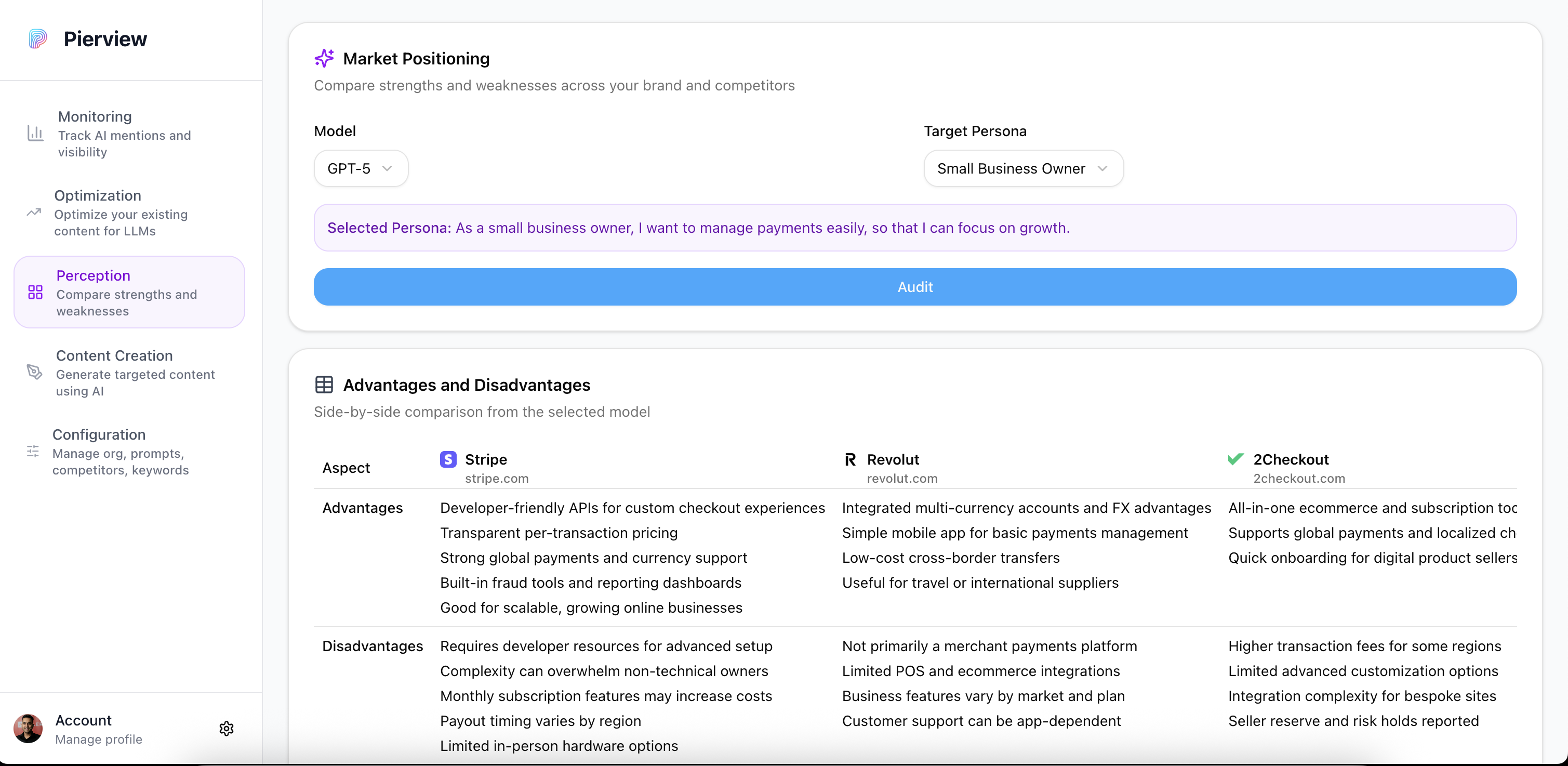Click the Configuration sliders icon

click(x=33, y=451)
